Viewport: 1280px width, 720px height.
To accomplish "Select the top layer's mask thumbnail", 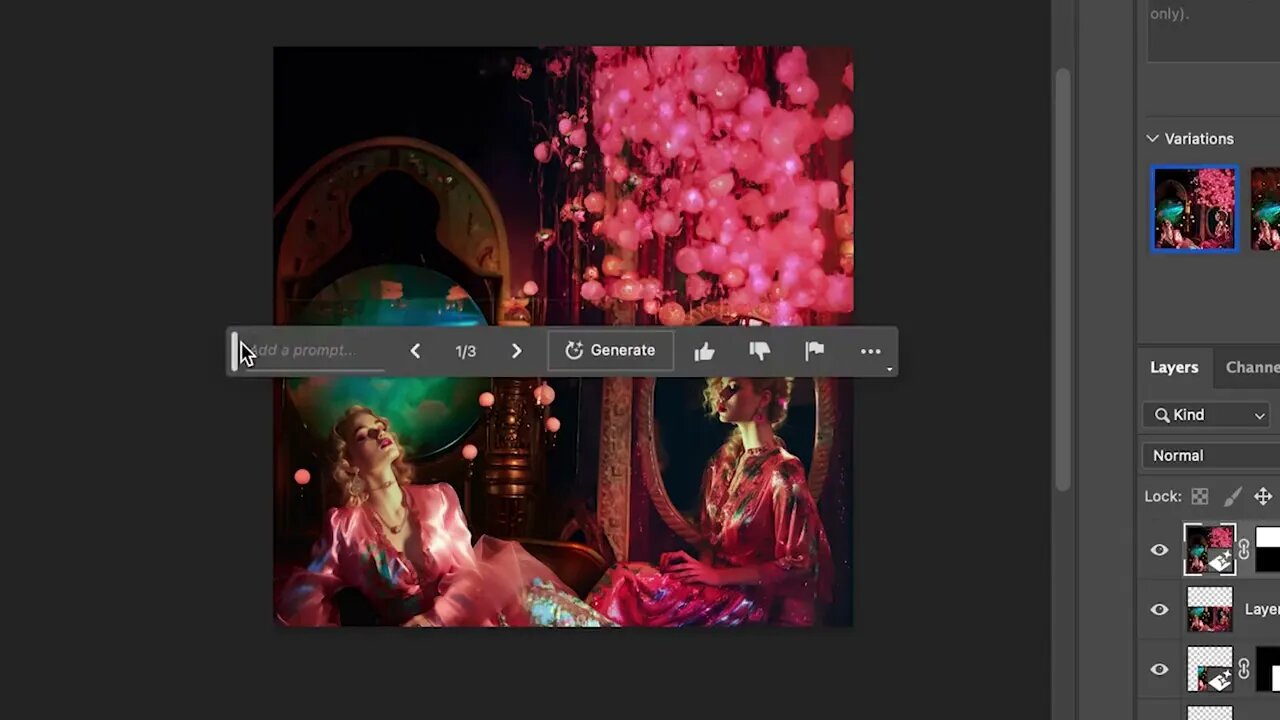I will (1268, 550).
